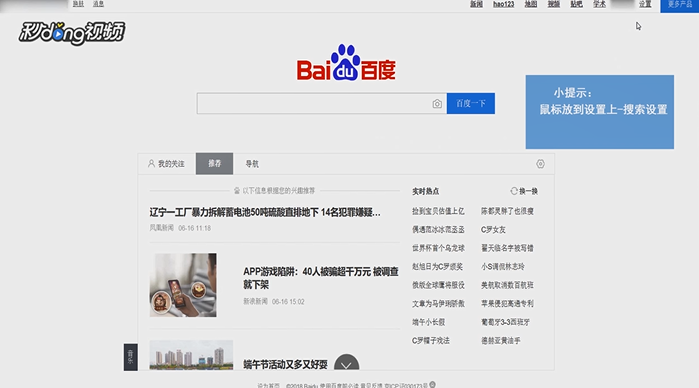Open 地图 in the top navigation
The width and height of the screenshot is (699, 388).
tap(530, 4)
